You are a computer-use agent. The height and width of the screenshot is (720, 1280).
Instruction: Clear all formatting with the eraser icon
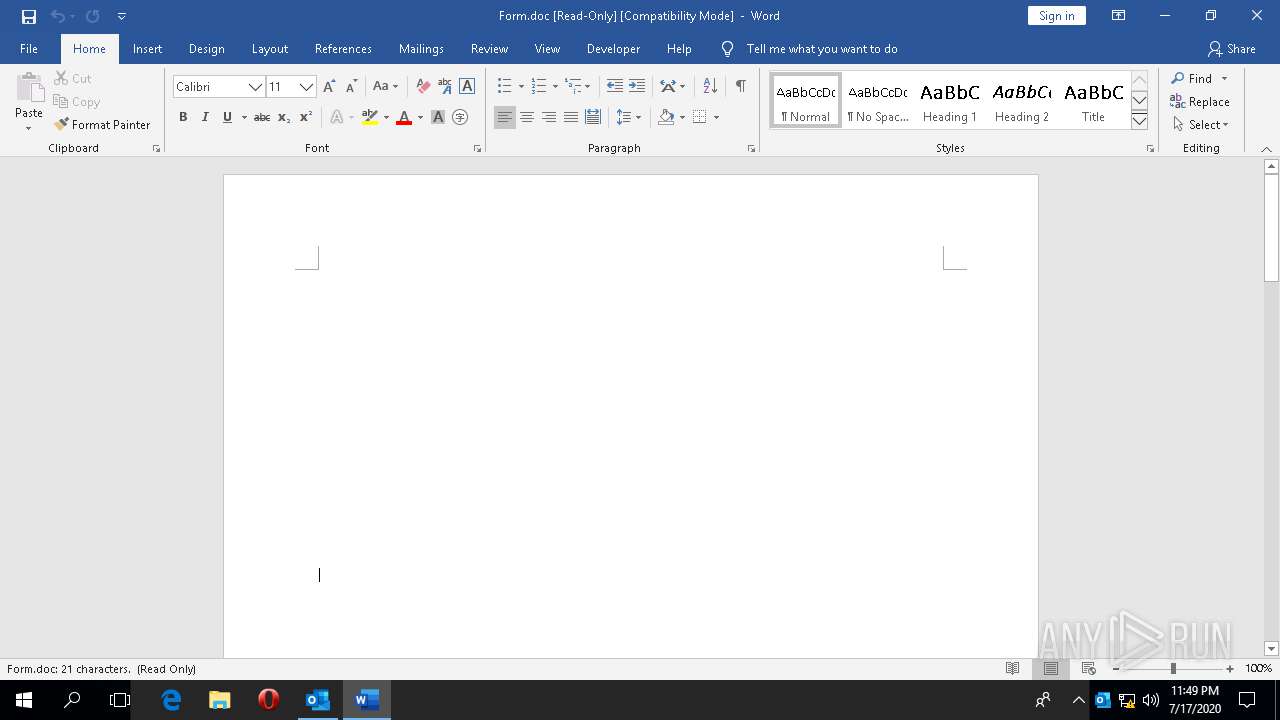423,87
